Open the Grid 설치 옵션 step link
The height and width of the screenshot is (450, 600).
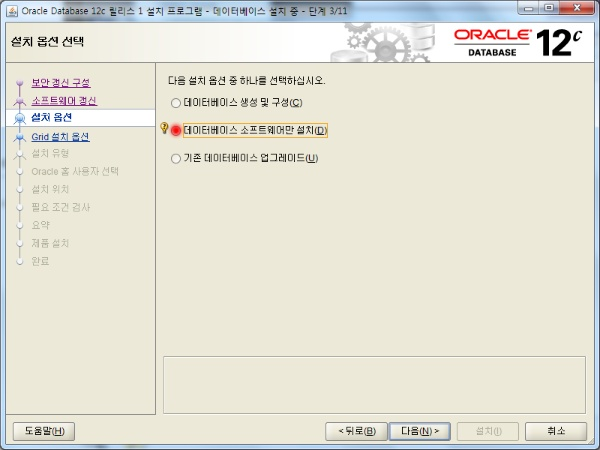(60, 137)
